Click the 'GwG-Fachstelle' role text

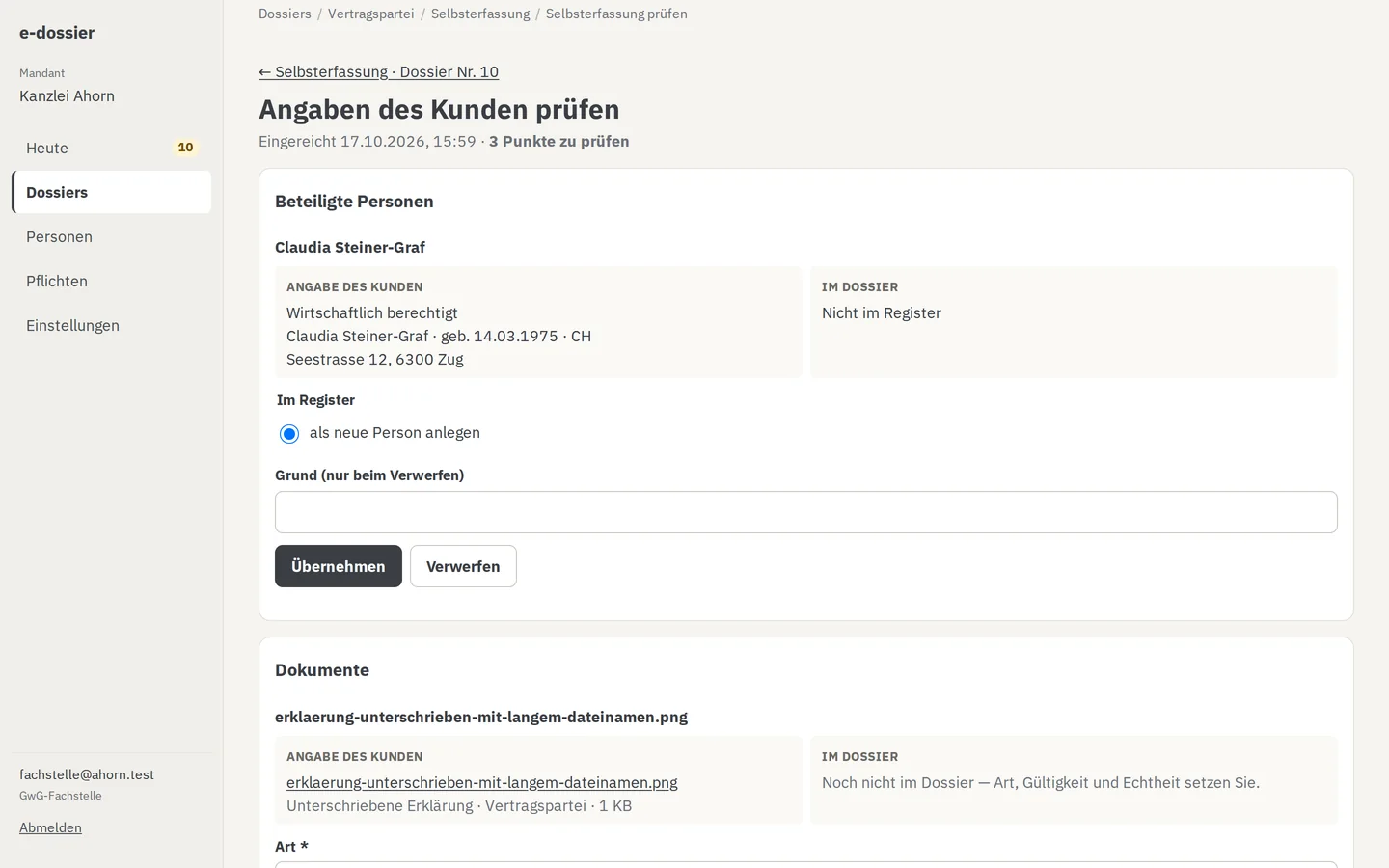61,796
